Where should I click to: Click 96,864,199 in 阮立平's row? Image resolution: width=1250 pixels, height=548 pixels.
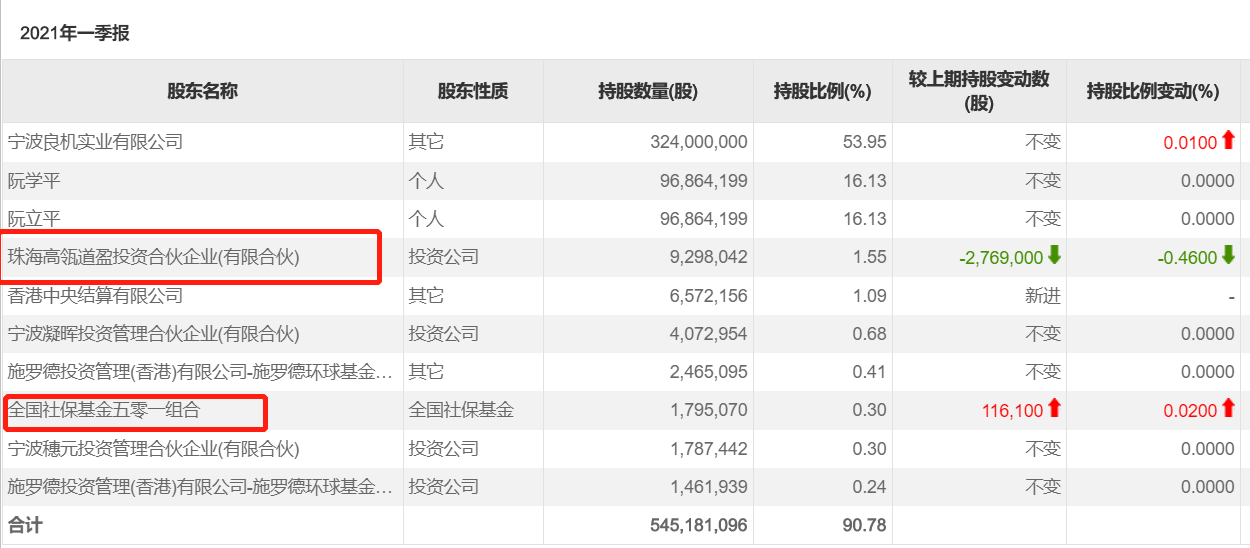pyautogui.click(x=703, y=219)
